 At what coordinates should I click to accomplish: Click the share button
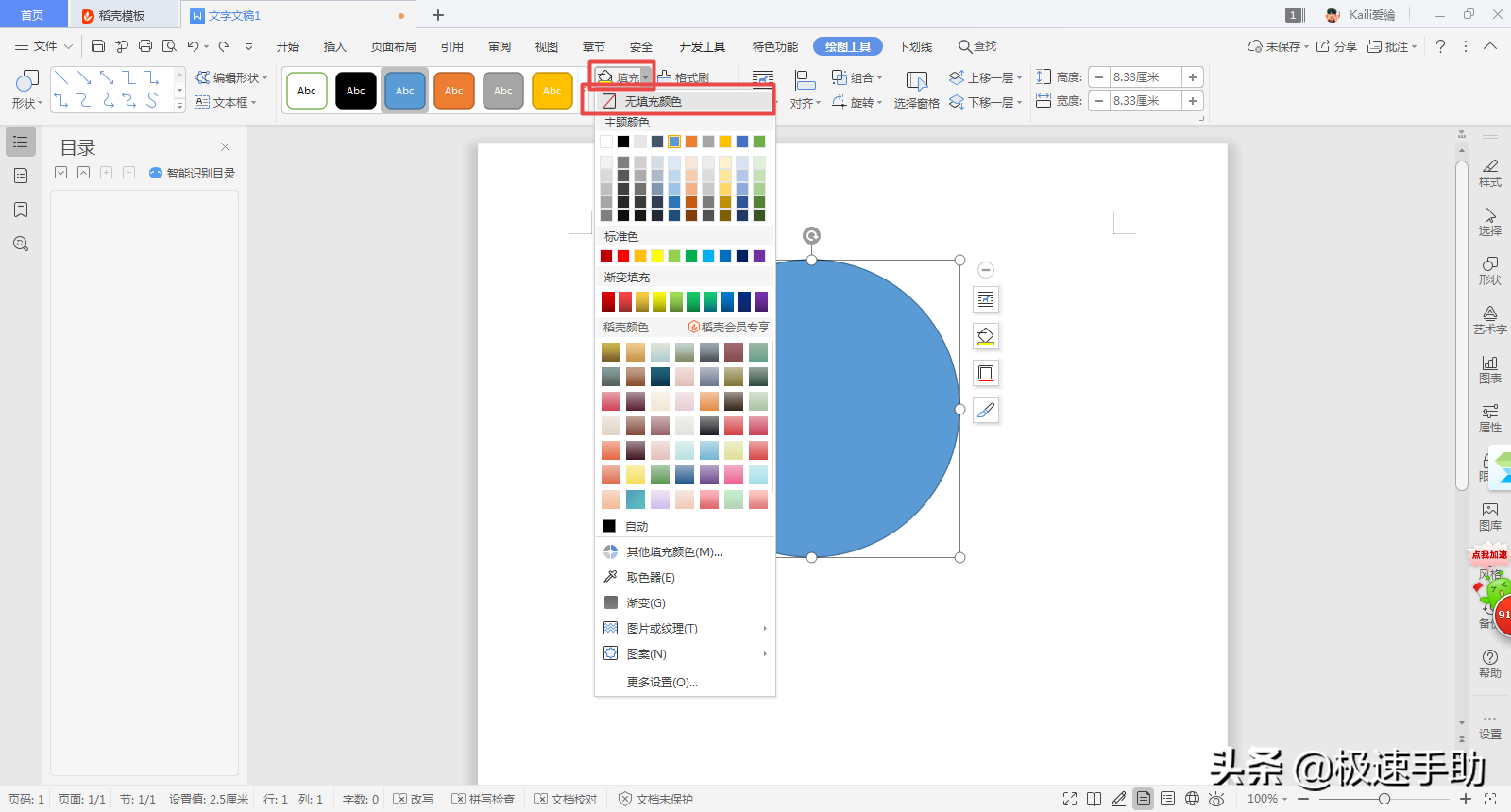click(1337, 46)
